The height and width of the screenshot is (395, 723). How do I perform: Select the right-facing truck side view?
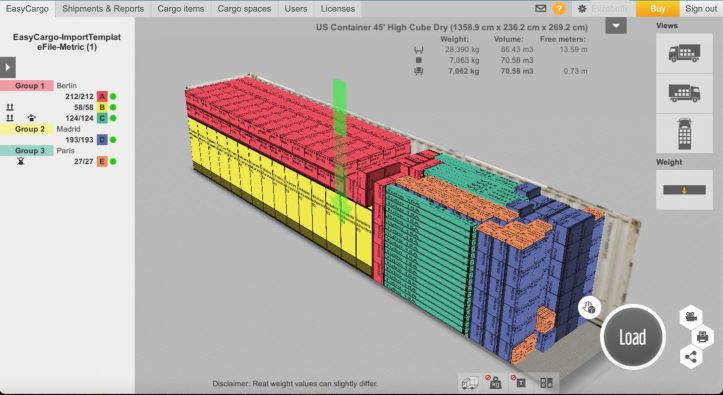click(684, 94)
